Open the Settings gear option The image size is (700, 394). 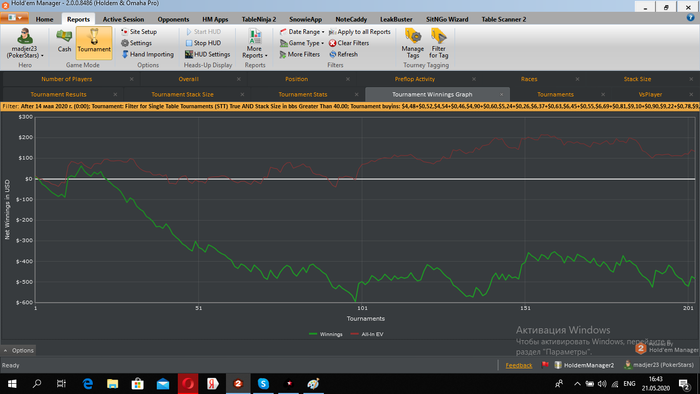(x=136, y=43)
